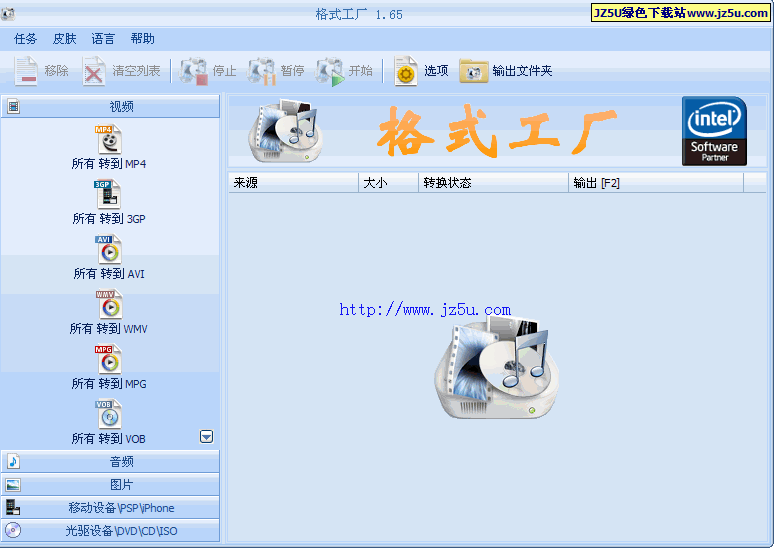Click the 移除 toolbar label

(56, 71)
